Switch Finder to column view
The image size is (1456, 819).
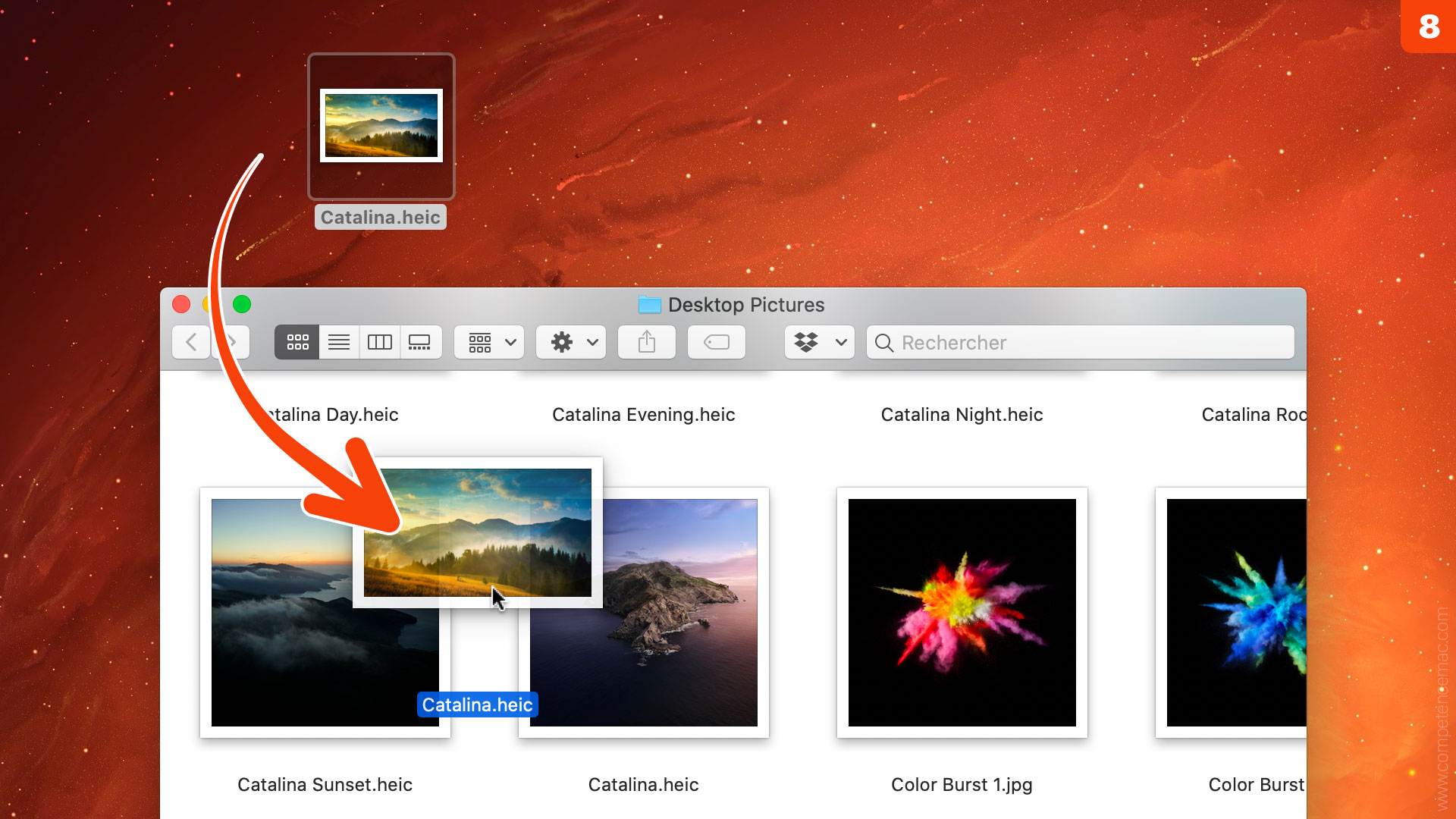(x=379, y=342)
